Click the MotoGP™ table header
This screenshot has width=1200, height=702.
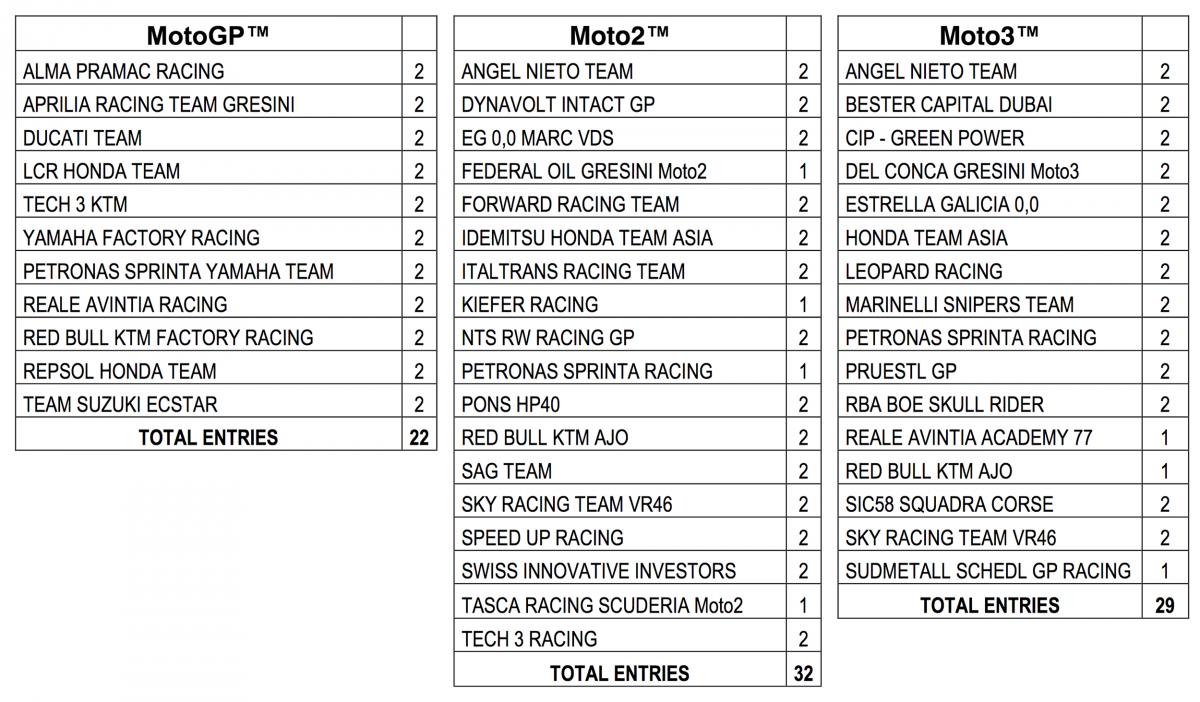pos(208,36)
